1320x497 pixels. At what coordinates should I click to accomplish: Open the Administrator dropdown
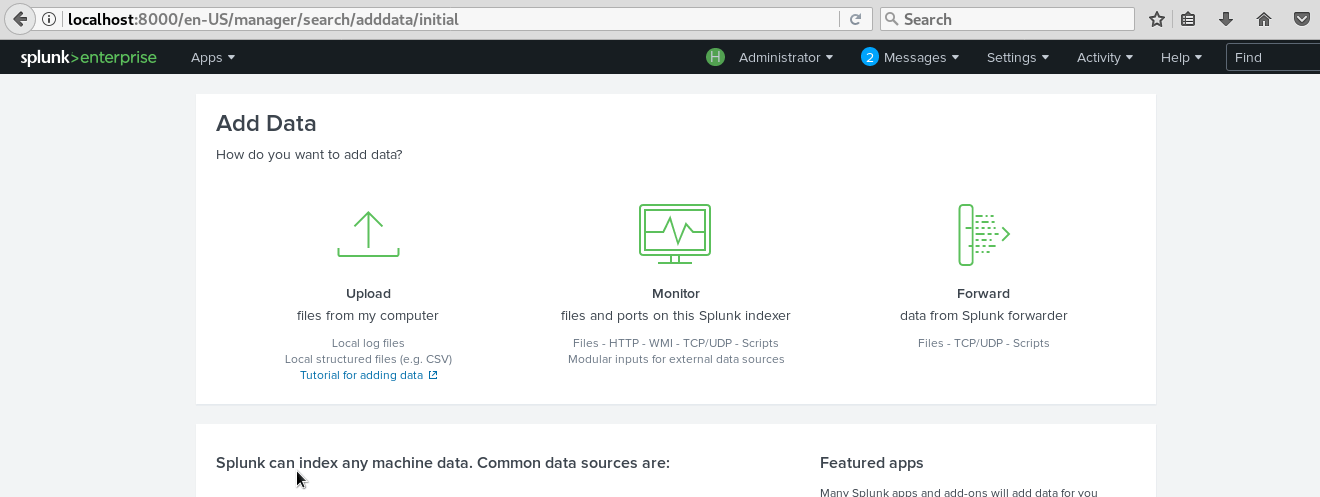click(786, 57)
